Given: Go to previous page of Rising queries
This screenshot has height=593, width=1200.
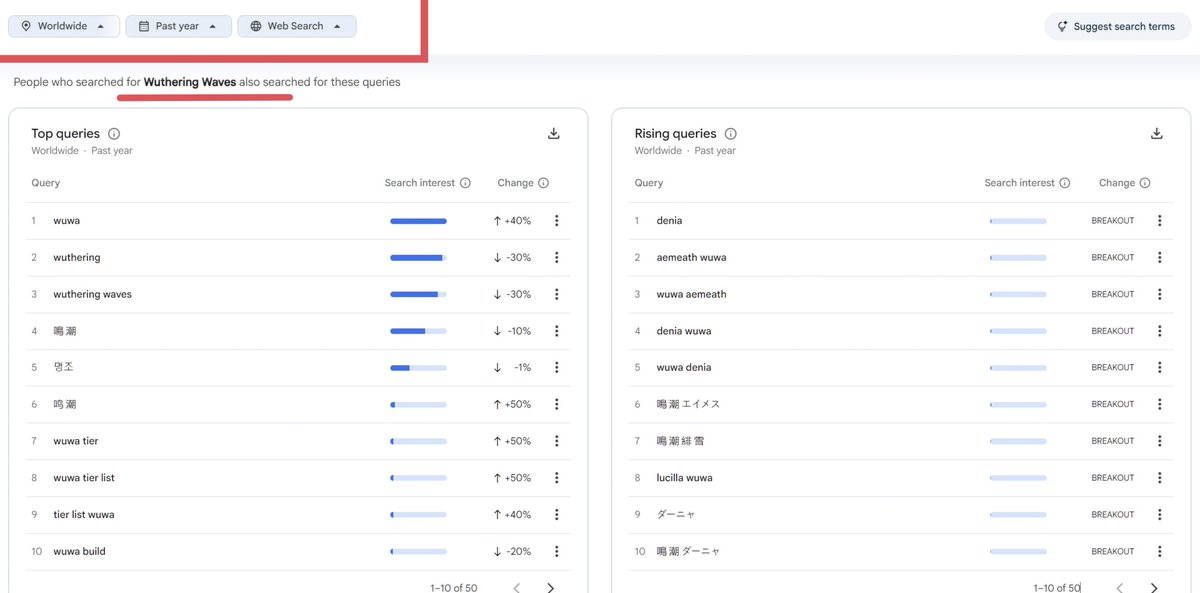Looking at the screenshot, I should pyautogui.click(x=1120, y=588).
